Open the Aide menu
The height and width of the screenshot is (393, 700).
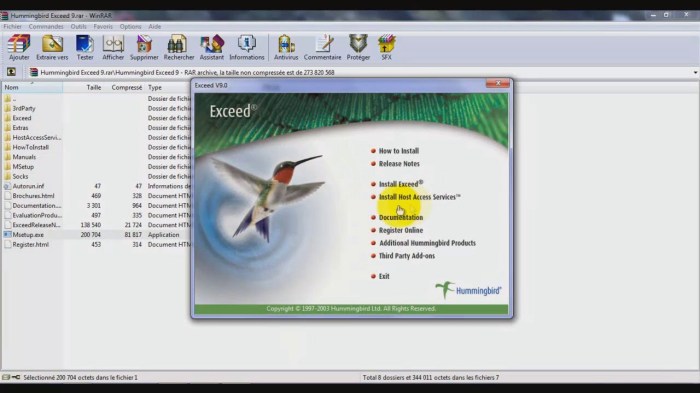(x=154, y=27)
